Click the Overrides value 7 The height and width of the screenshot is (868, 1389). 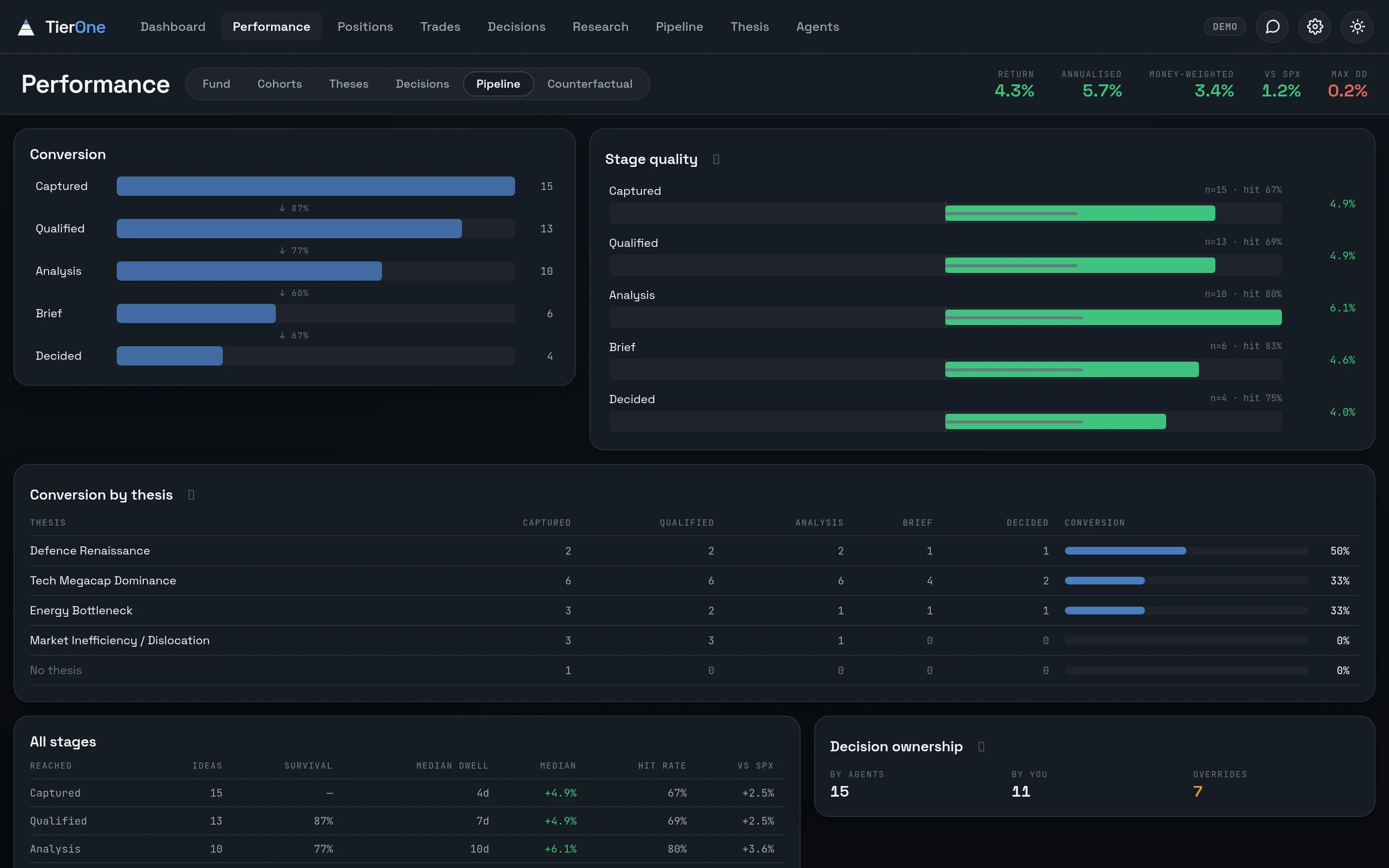pos(1198,792)
